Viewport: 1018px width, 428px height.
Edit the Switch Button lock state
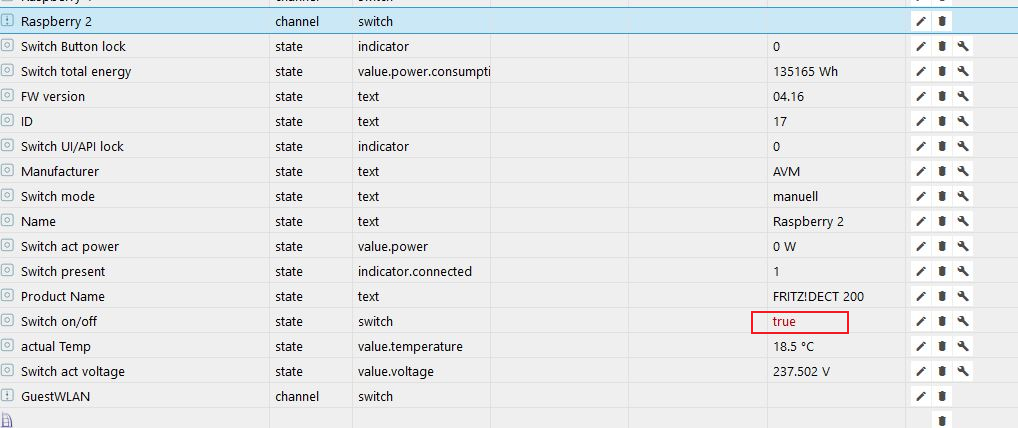[921, 47]
